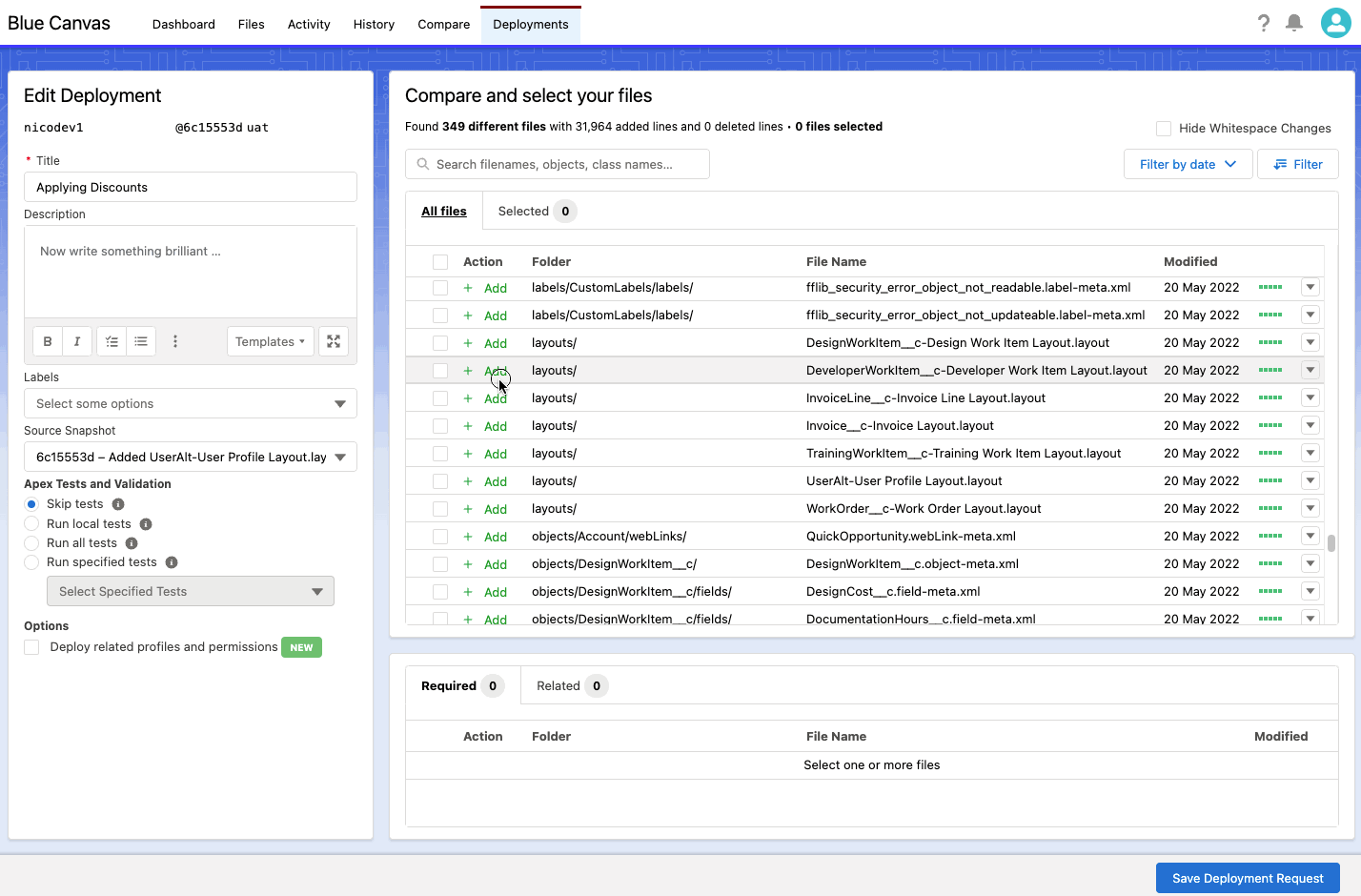Go to the History page
1361x896 pixels.
coord(374,24)
